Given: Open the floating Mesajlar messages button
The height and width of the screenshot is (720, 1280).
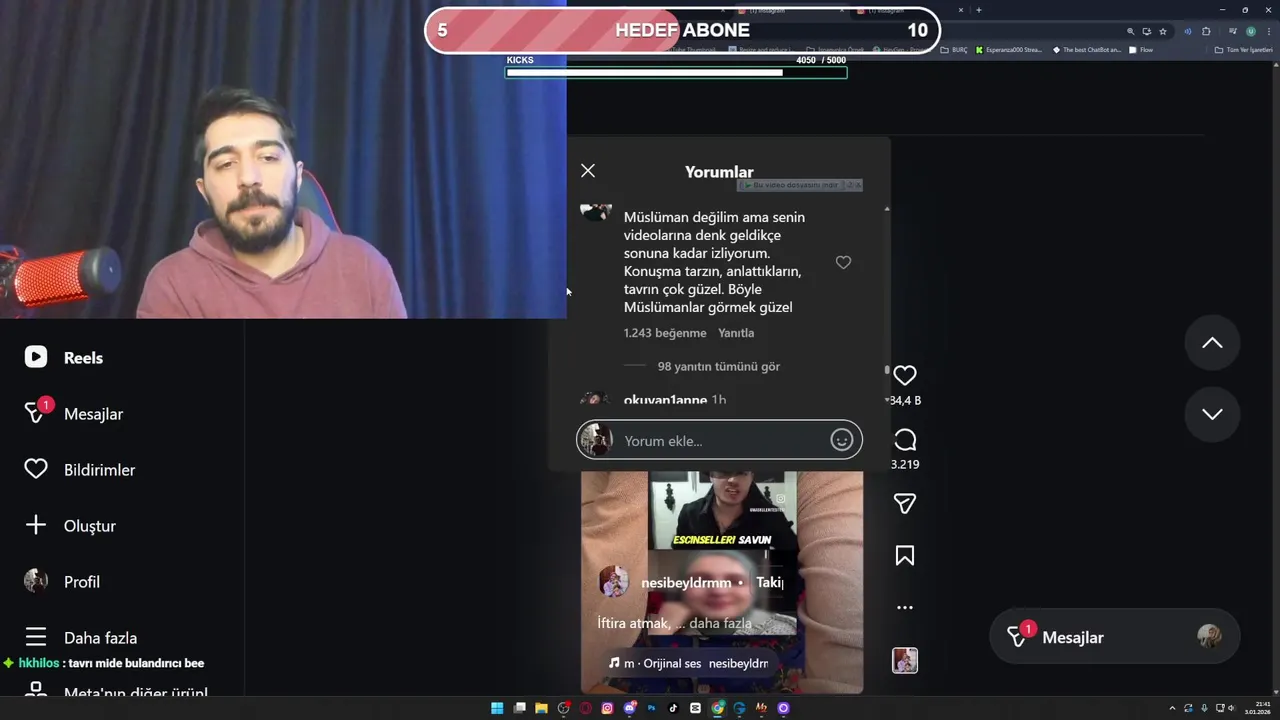Looking at the screenshot, I should pos(1114,637).
